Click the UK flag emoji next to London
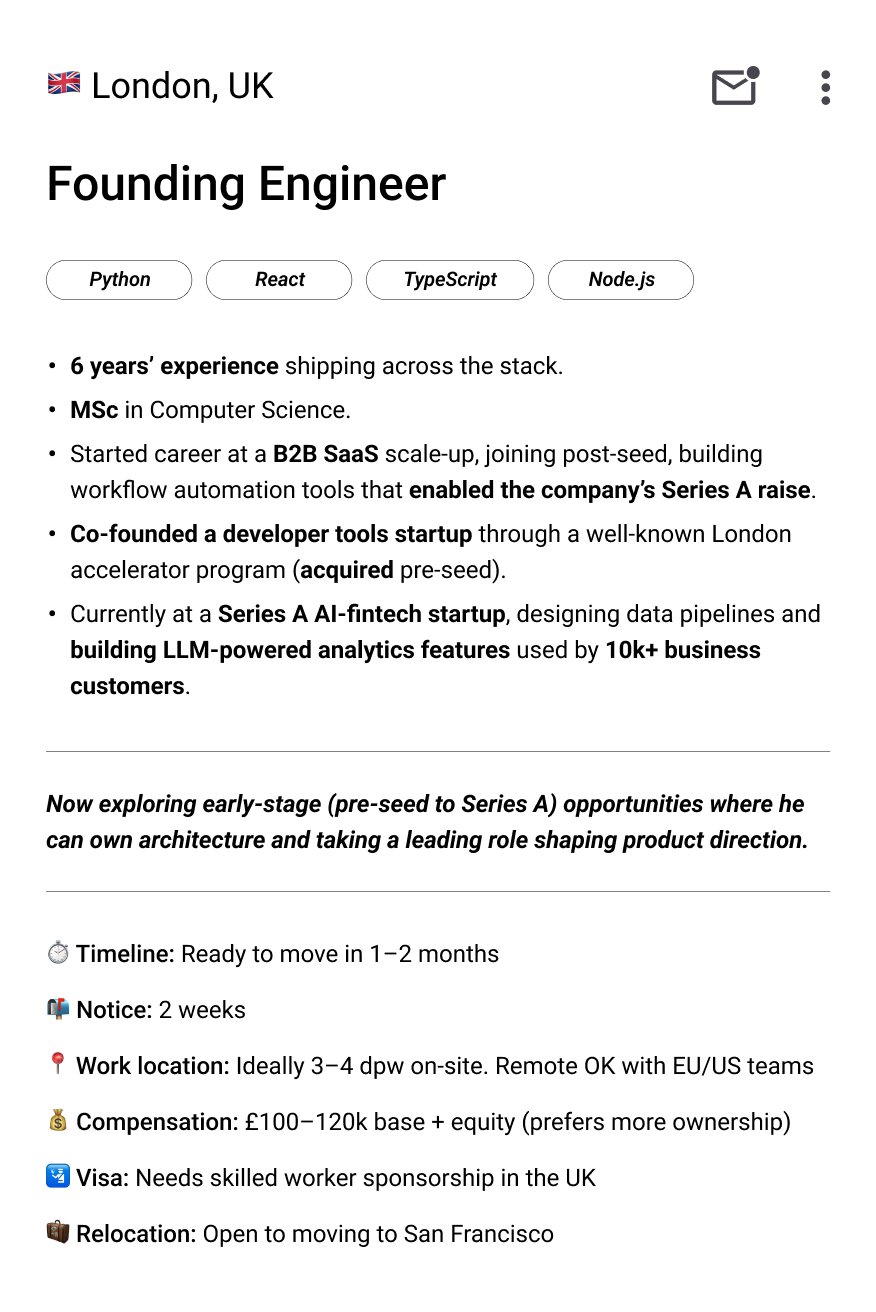The width and height of the screenshot is (876, 1312). pyautogui.click(x=62, y=84)
